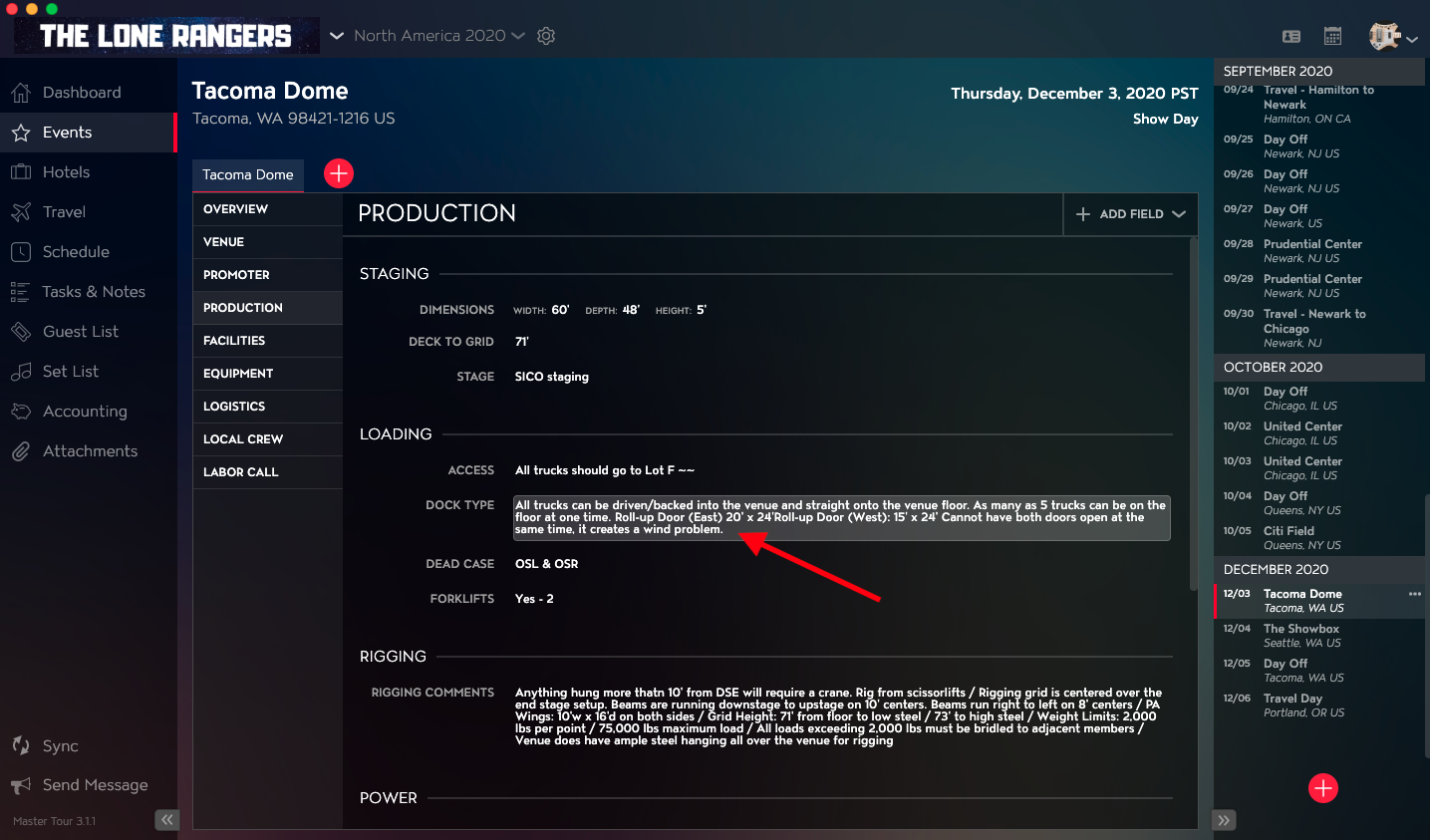Open the Local Crew section
The height and width of the screenshot is (840, 1430).
pos(267,439)
